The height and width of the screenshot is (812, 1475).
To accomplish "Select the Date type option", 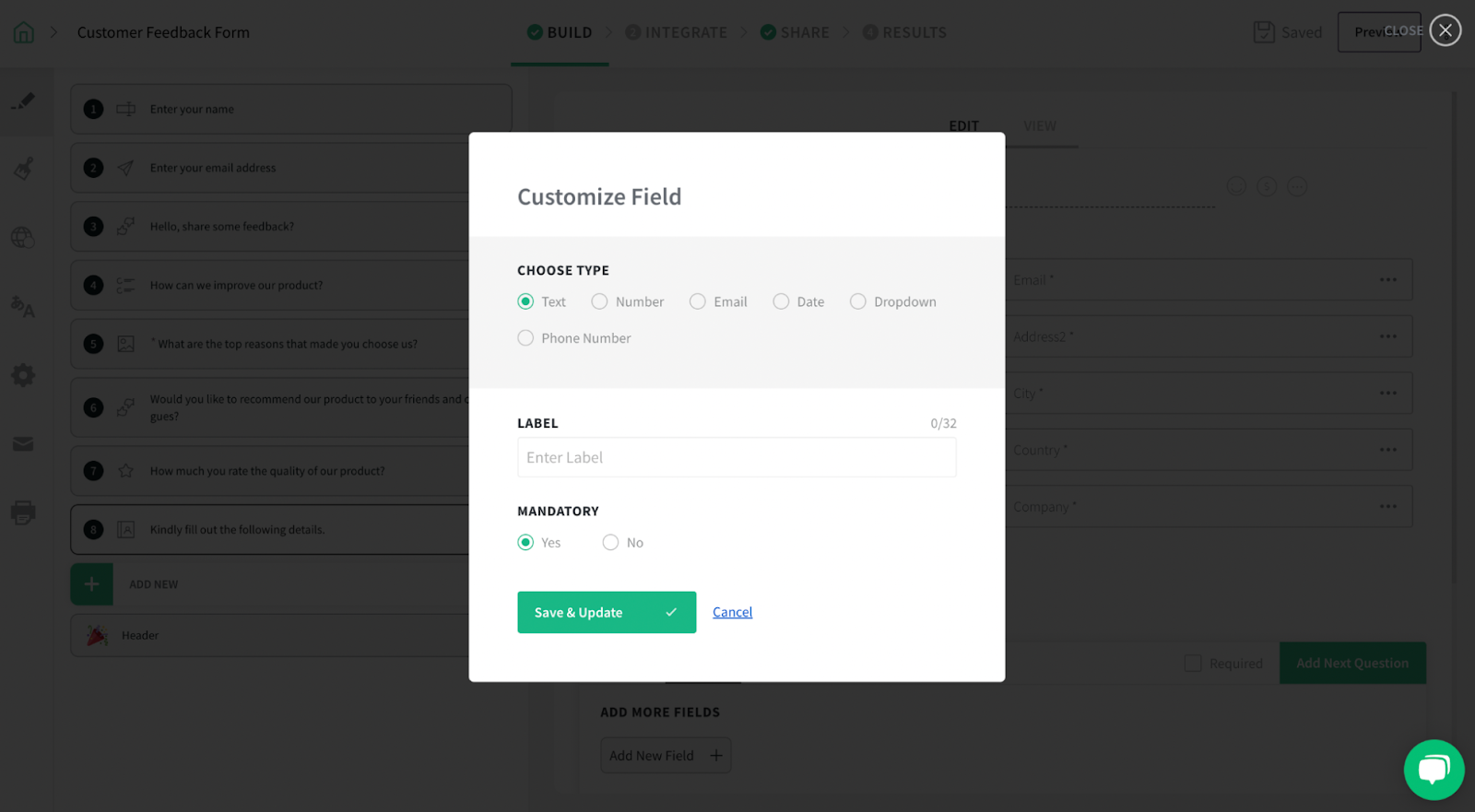I will click(781, 301).
